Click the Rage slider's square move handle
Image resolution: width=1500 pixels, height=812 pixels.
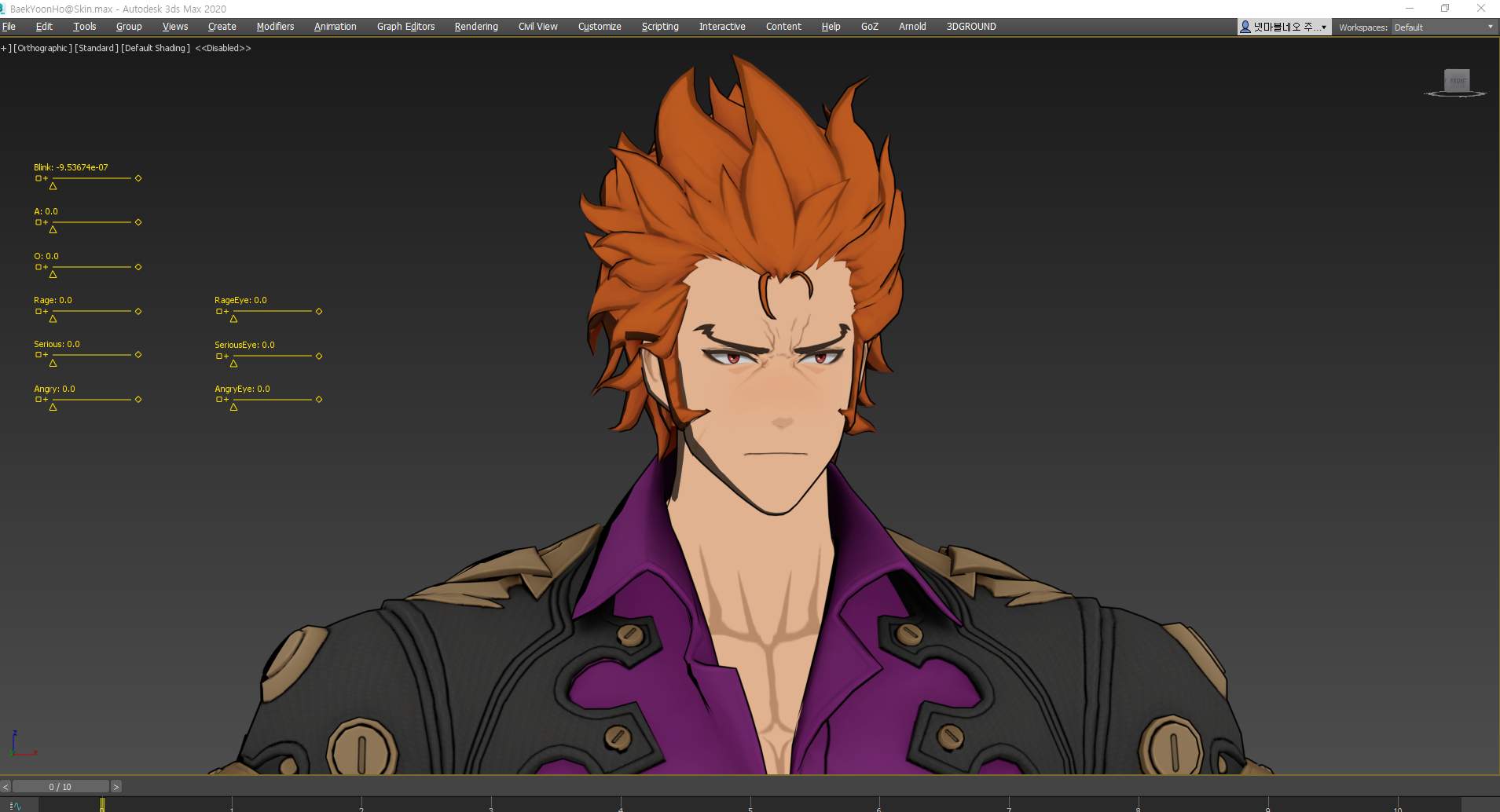38,312
